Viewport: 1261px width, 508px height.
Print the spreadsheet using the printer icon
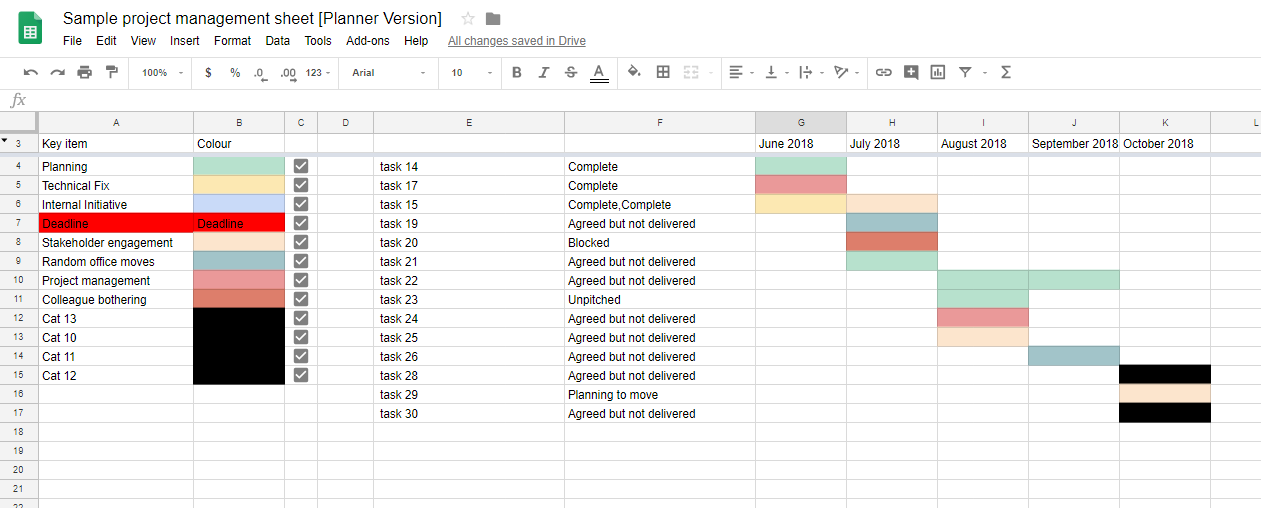[84, 72]
